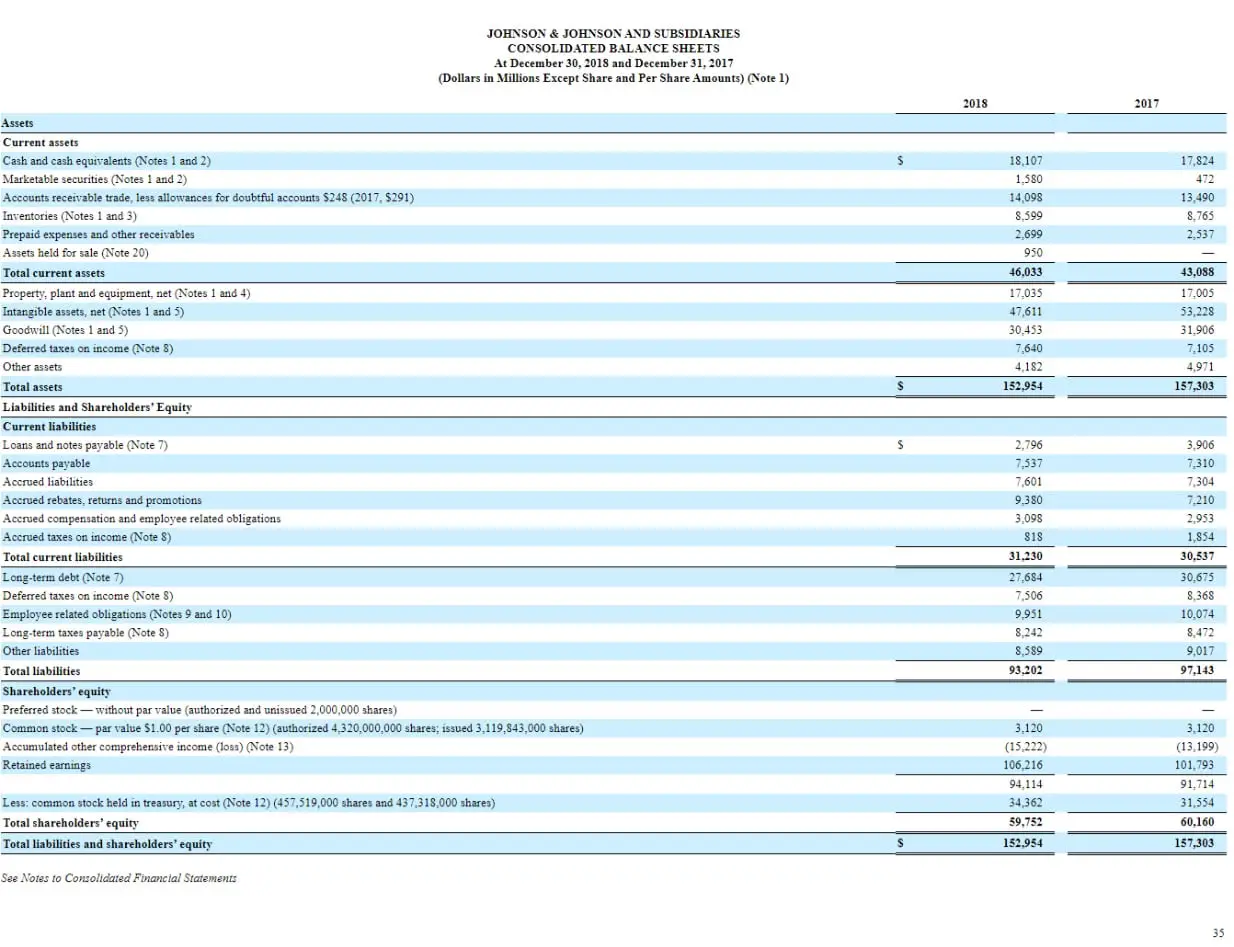Screen dimensions: 1234x947
Task: Select the "Marketable securities (Notes 1 and 2)" label
Action: pos(95,179)
